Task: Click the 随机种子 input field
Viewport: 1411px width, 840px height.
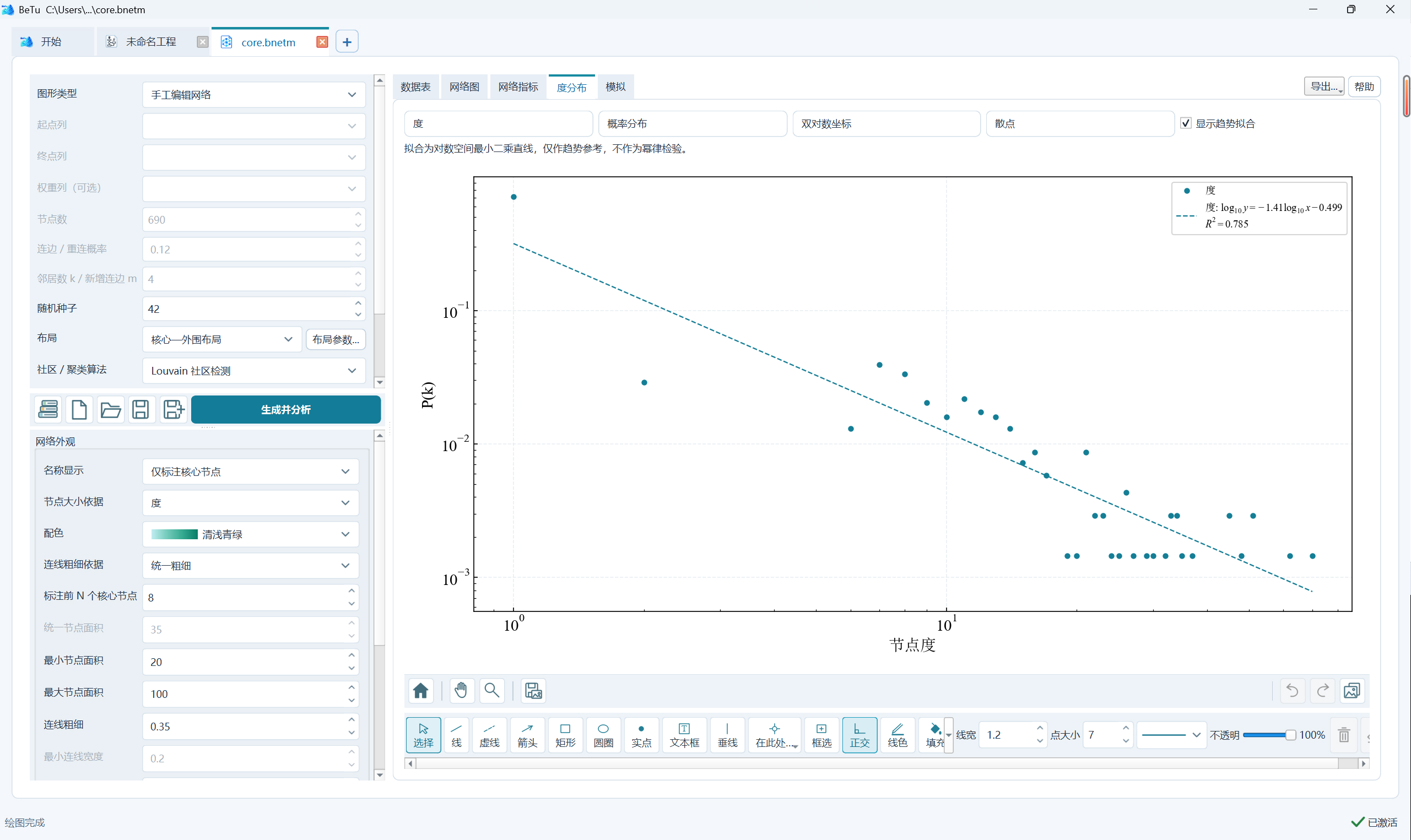Action: [x=253, y=308]
